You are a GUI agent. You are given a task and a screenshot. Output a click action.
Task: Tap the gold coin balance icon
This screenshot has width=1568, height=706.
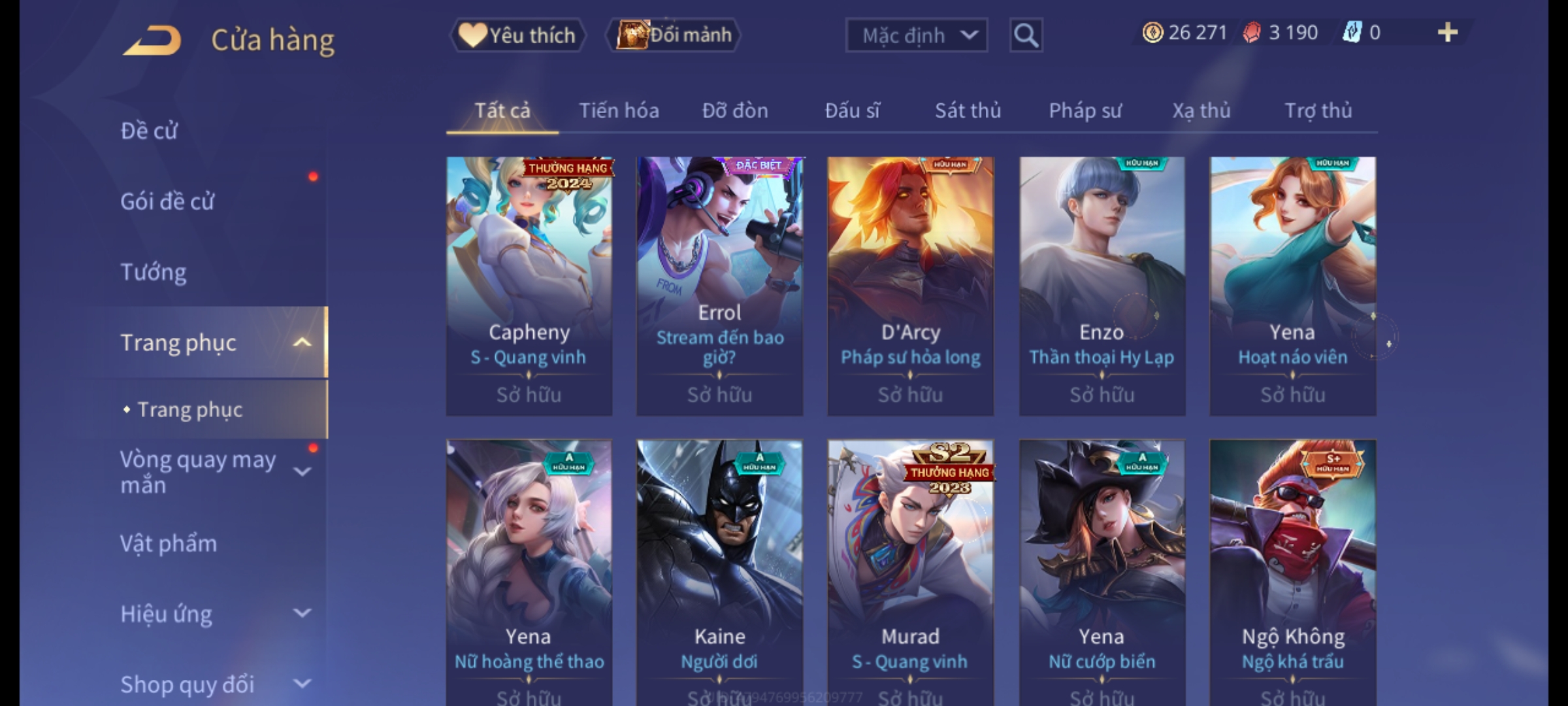[x=1152, y=33]
